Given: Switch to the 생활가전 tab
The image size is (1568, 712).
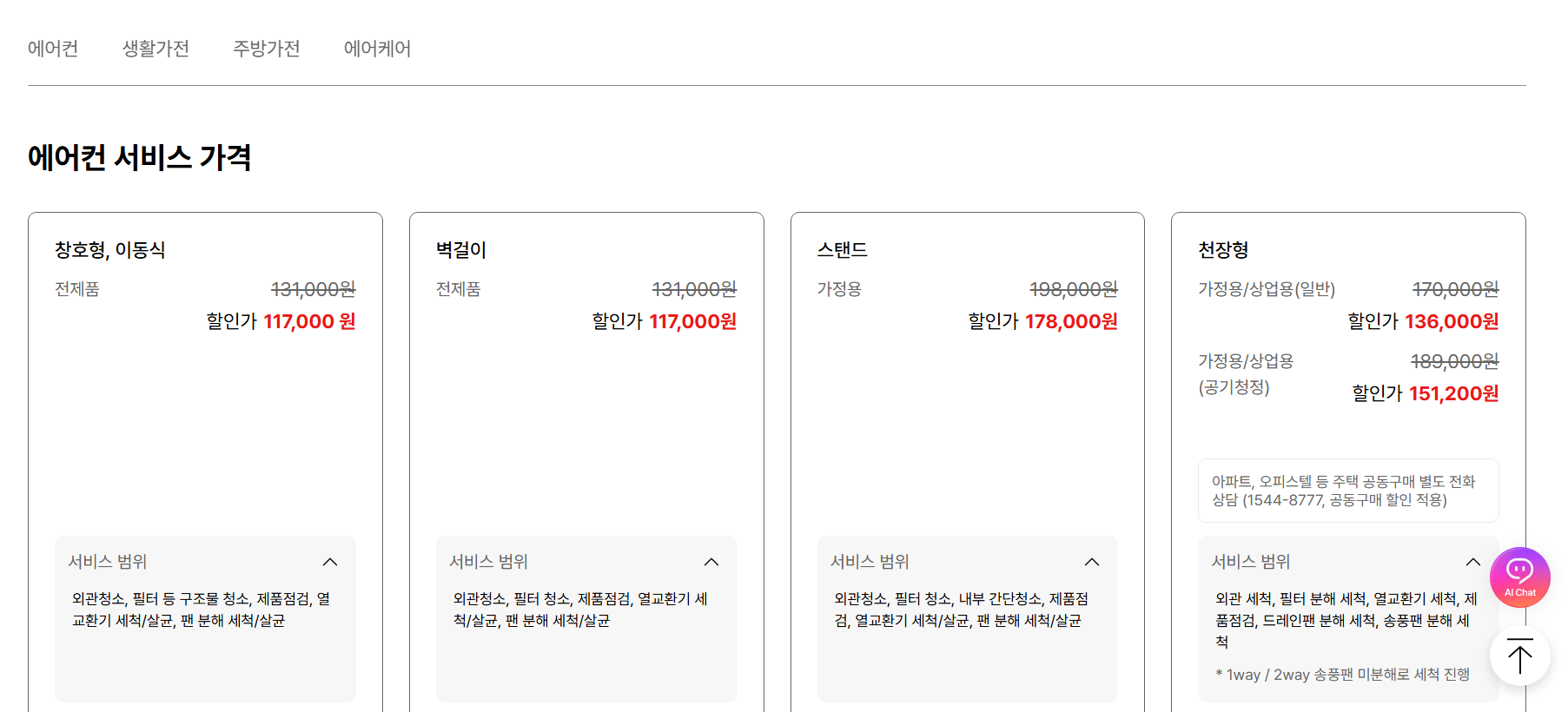Looking at the screenshot, I should click(x=155, y=49).
